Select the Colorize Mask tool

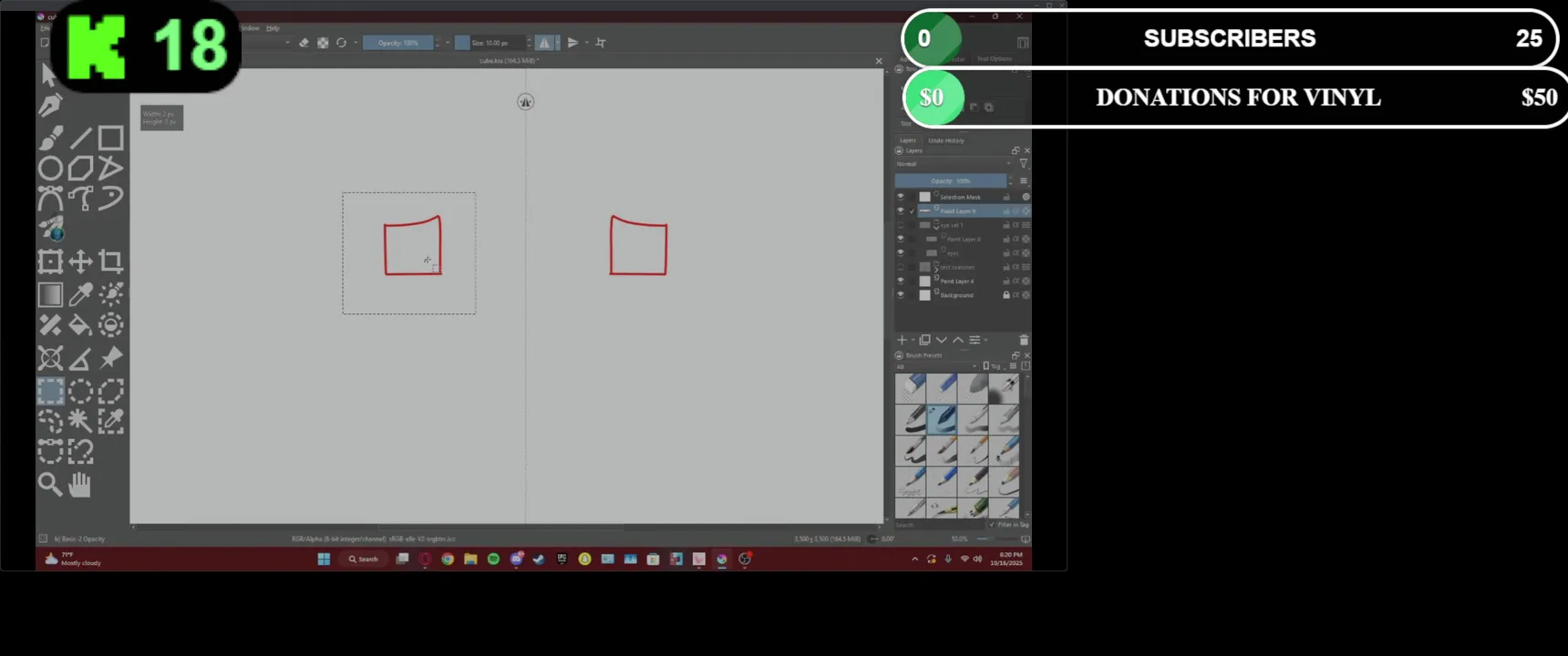click(x=110, y=294)
